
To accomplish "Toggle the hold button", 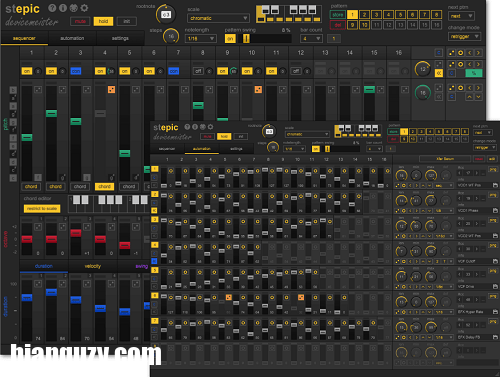I will coord(103,21).
